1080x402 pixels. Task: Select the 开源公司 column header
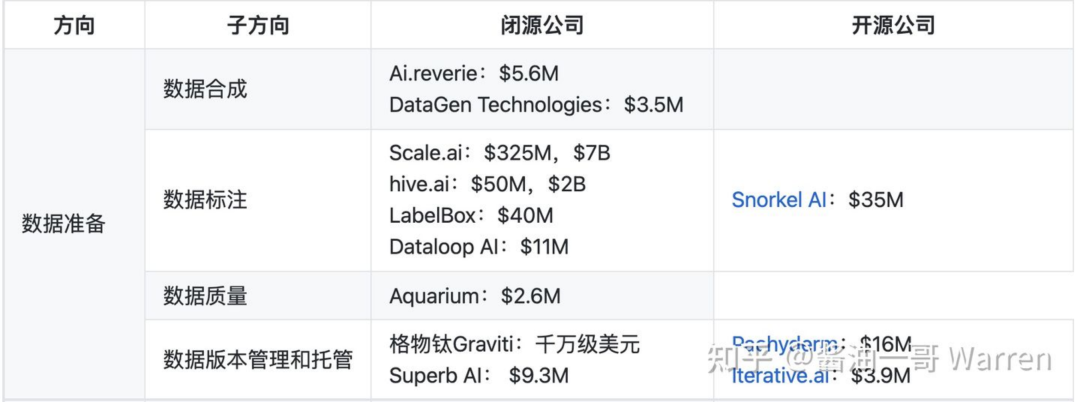point(893,25)
